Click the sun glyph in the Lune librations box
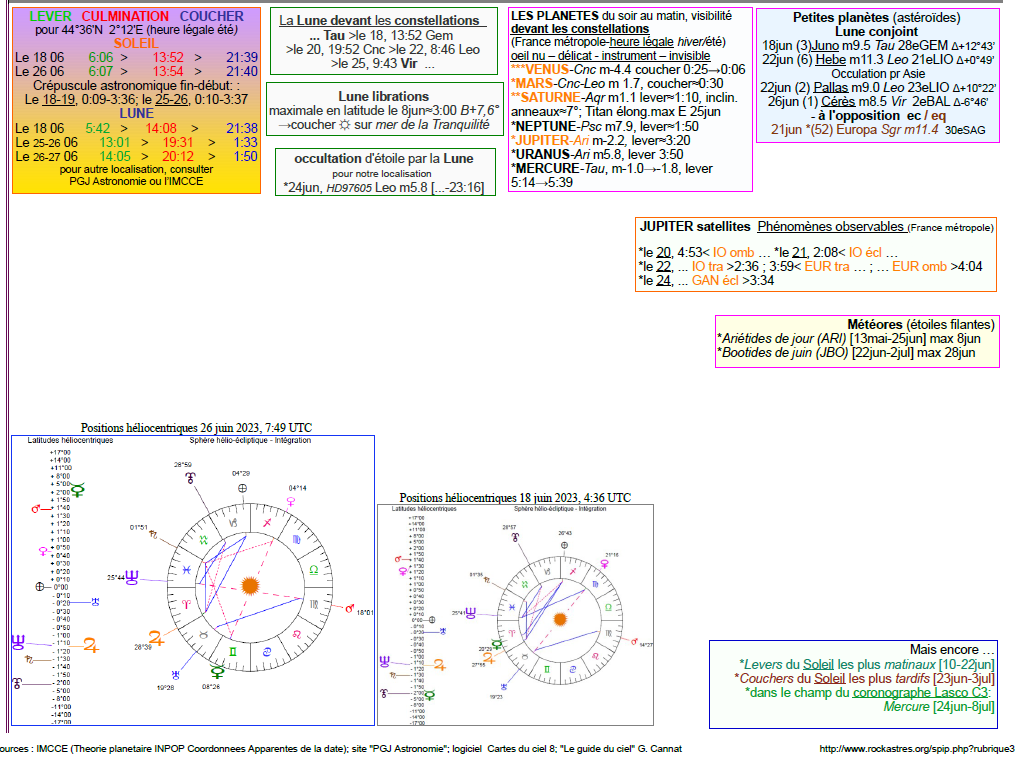 click(x=345, y=125)
